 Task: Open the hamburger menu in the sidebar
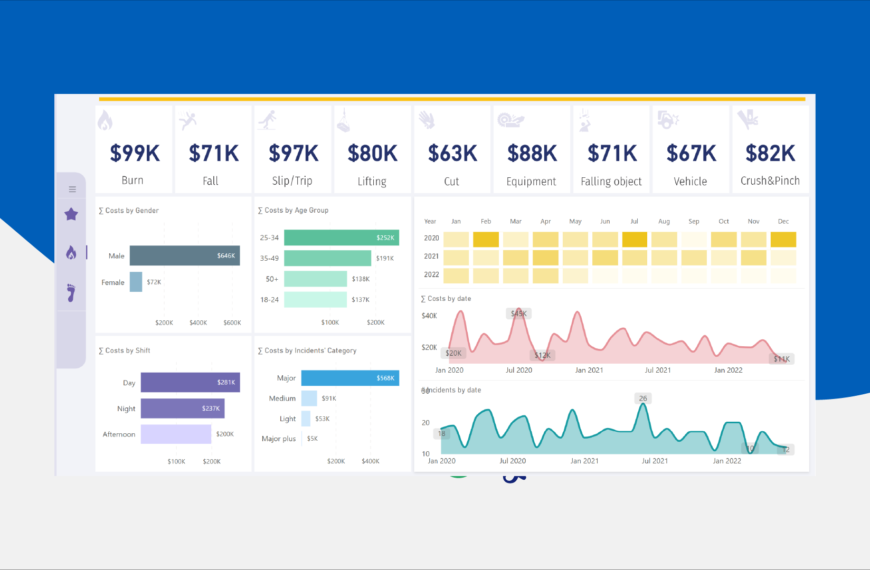point(72,189)
